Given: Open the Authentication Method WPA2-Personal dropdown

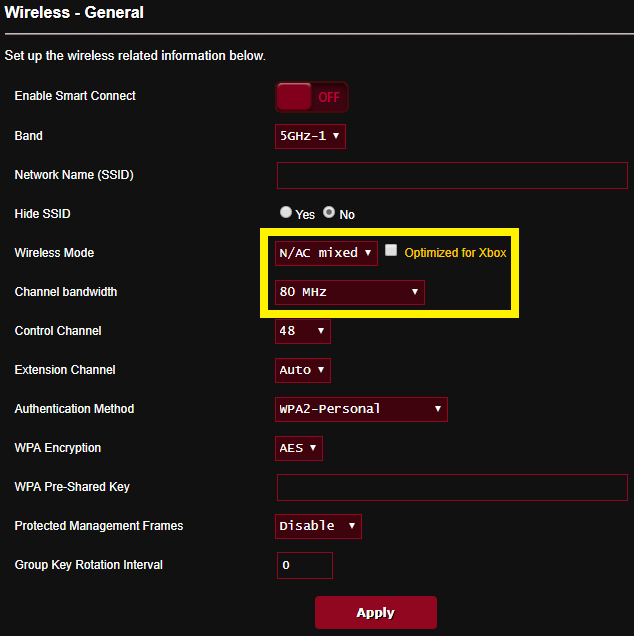Looking at the screenshot, I should pyautogui.click(x=361, y=409).
